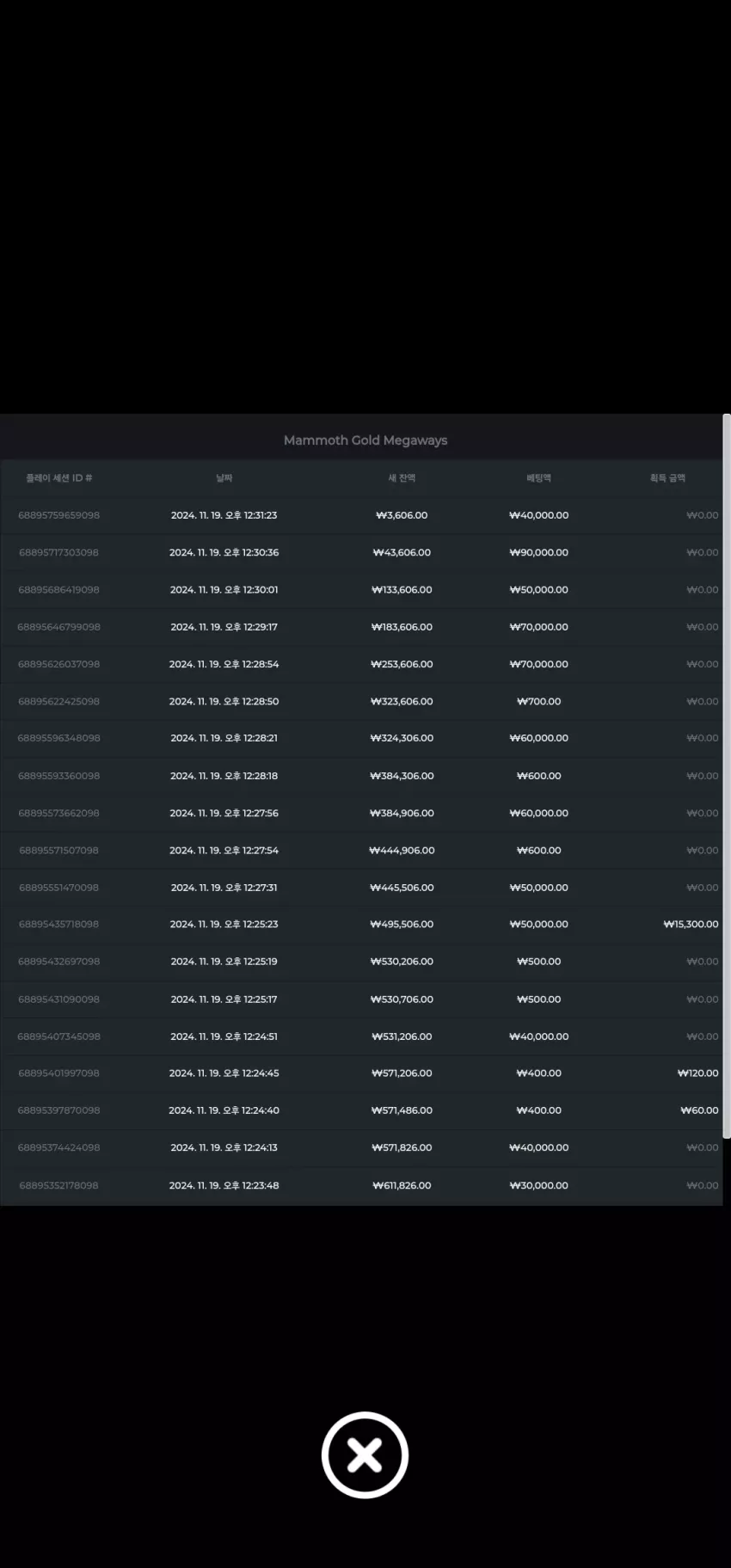This screenshot has height=1568, width=731.
Task: Click the ₩3,606.00 balance cell
Action: [x=402, y=515]
